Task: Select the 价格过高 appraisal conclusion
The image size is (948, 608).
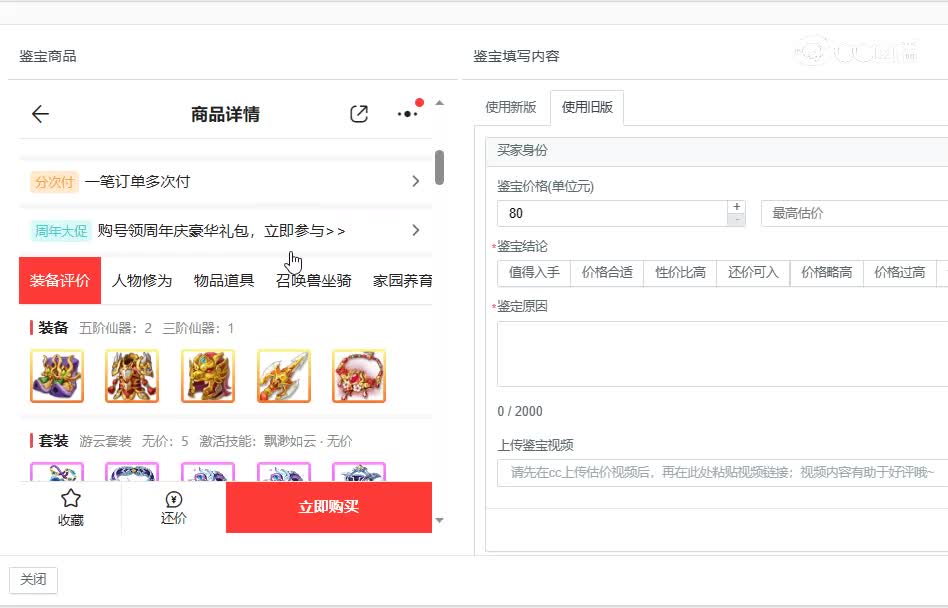Action: [899, 272]
